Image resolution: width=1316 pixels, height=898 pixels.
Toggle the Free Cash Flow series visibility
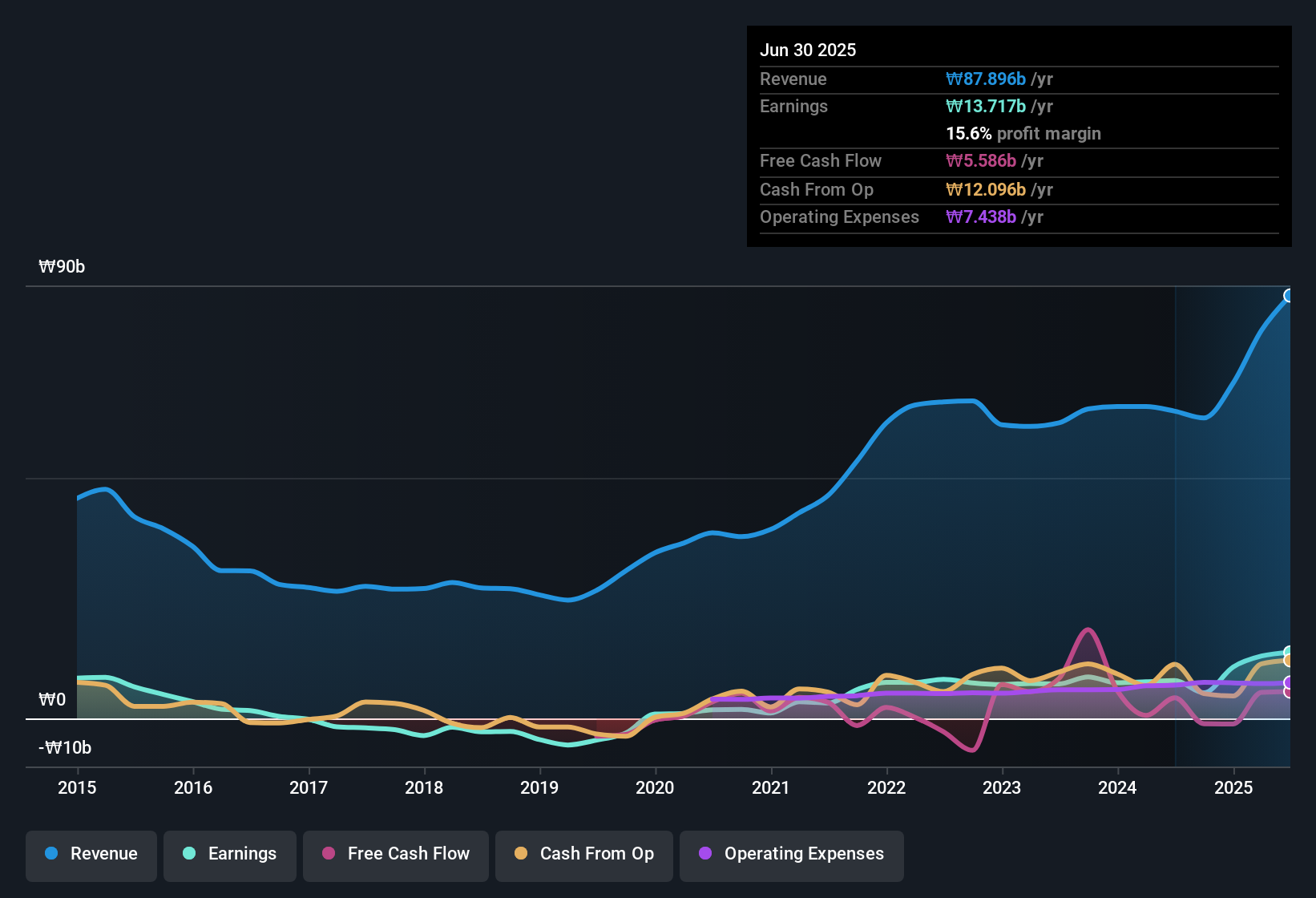point(395,854)
